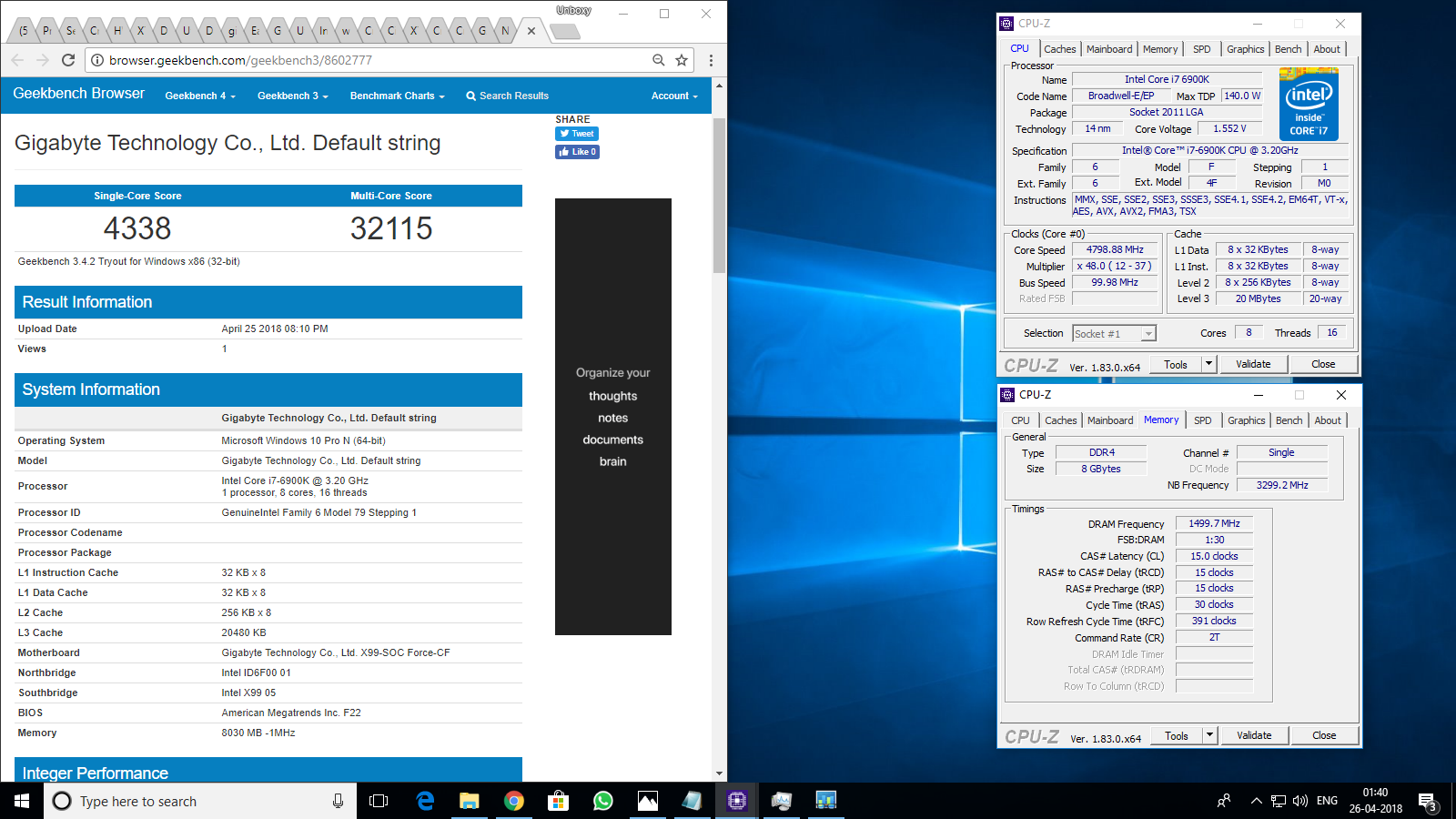Expand Tools arrow in upper CPU-Z
1456x819 pixels.
1209,364
